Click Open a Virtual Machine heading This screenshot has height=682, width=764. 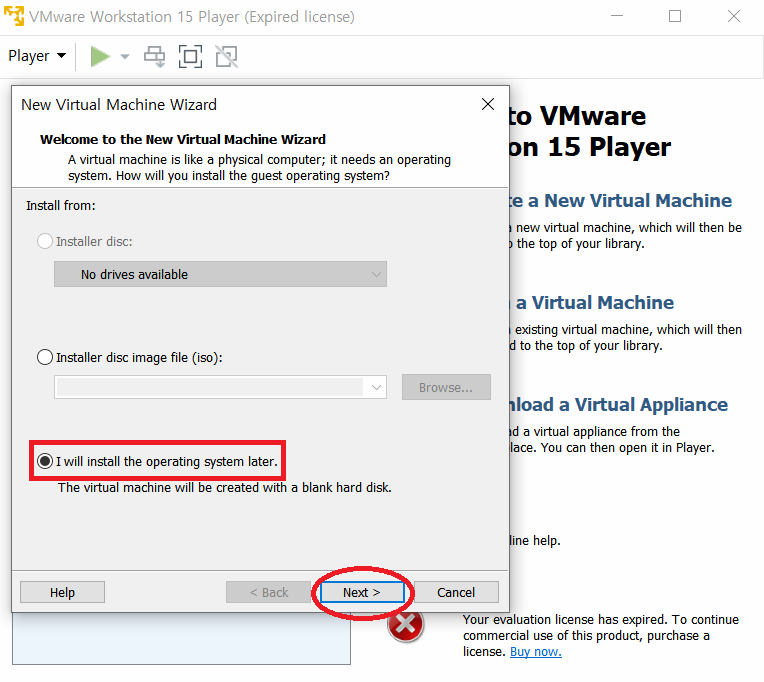pos(592,303)
